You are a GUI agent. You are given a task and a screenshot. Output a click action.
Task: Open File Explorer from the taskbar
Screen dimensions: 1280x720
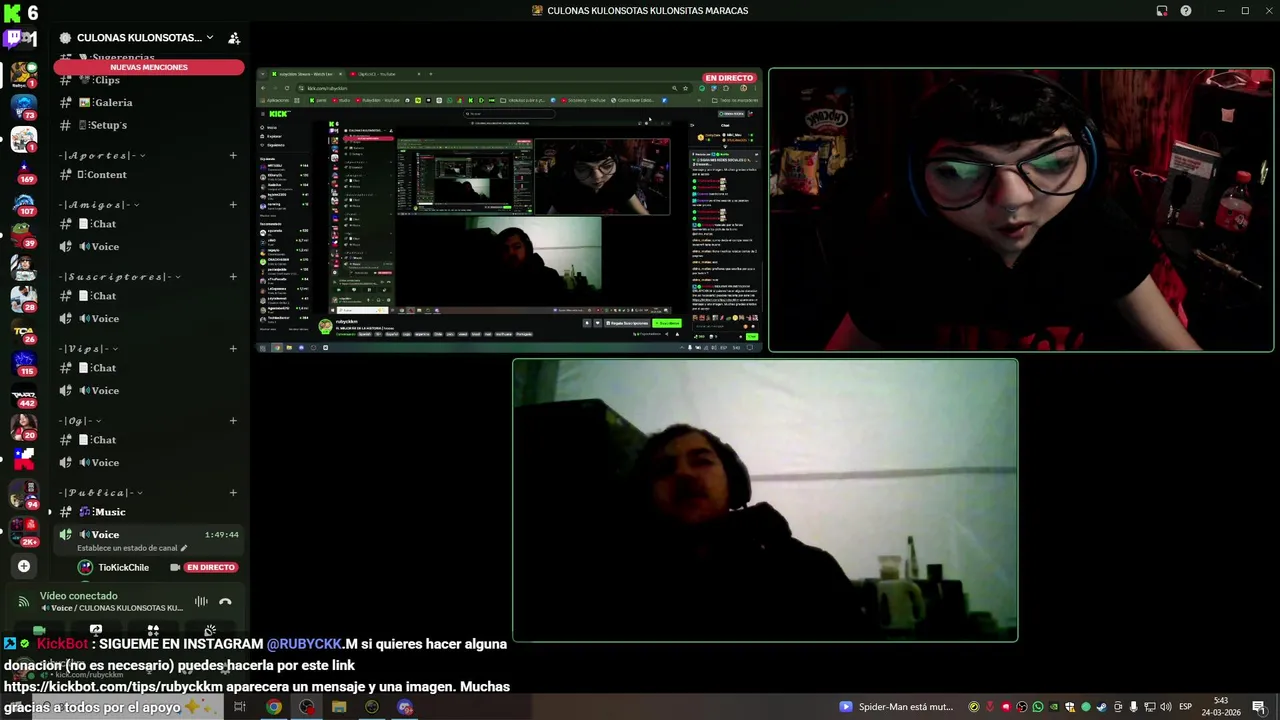[339, 707]
